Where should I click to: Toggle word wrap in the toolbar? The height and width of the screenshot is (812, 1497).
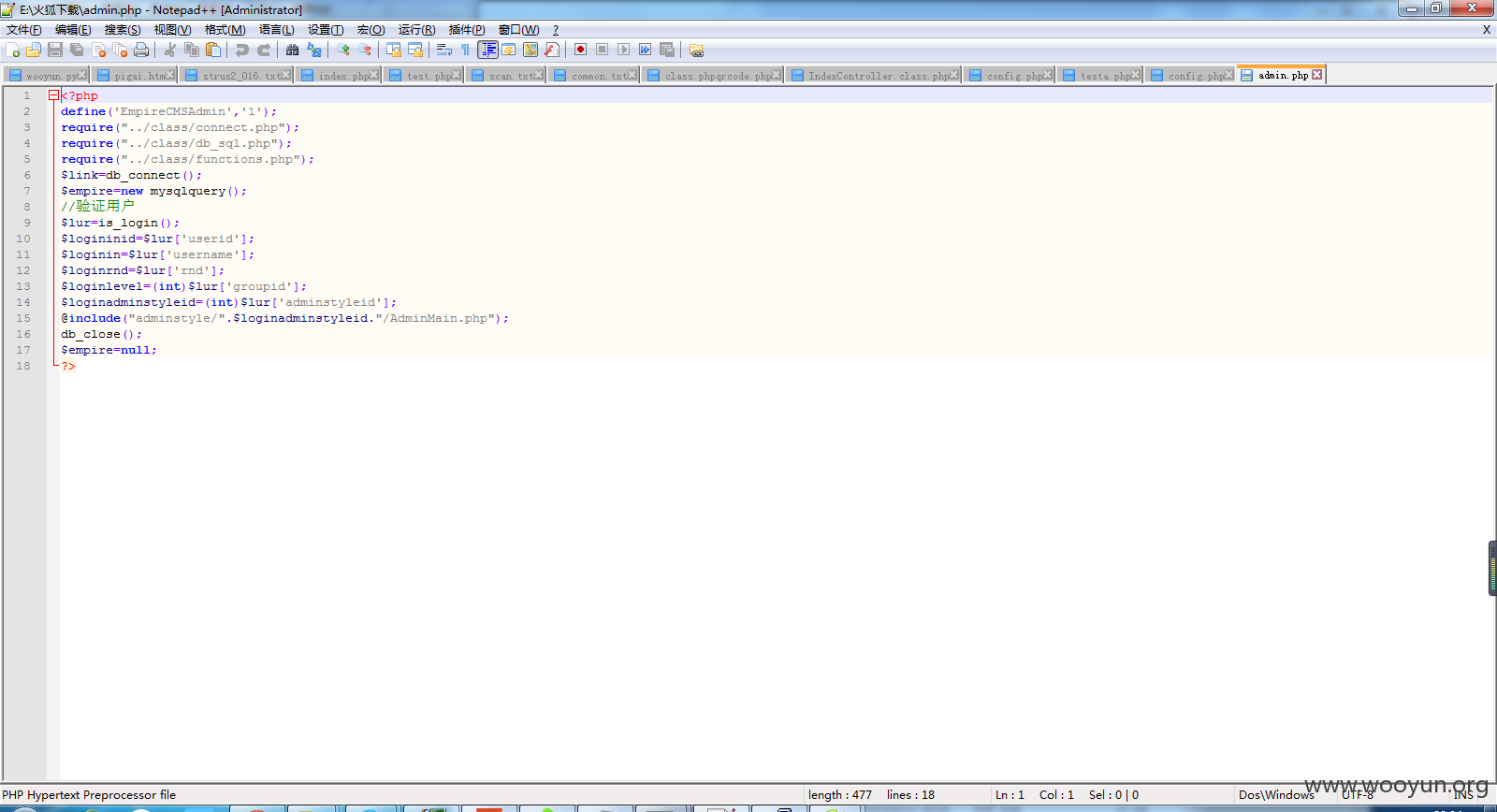click(444, 50)
